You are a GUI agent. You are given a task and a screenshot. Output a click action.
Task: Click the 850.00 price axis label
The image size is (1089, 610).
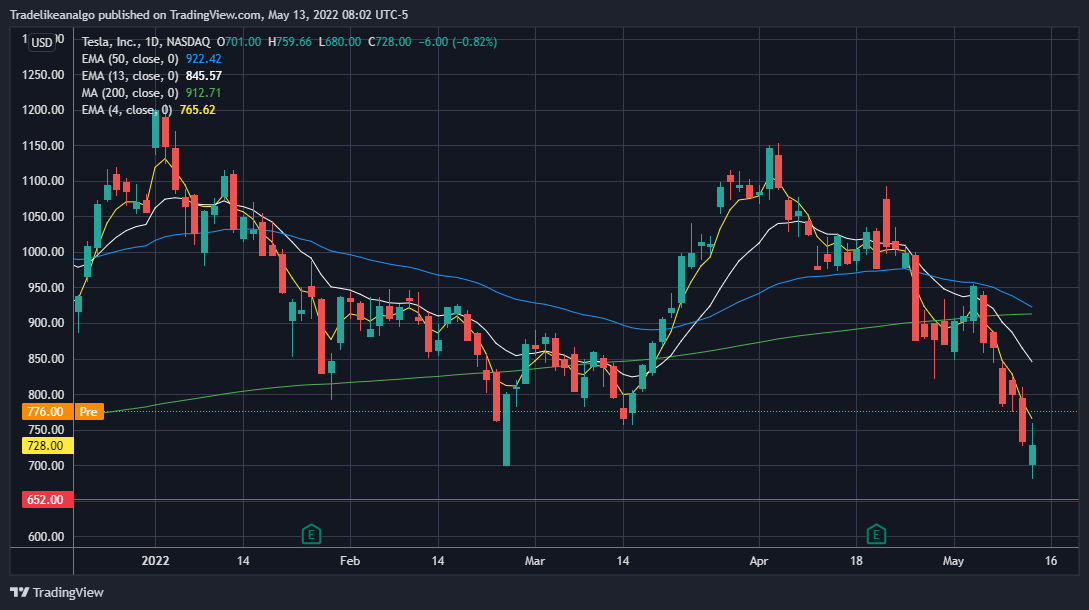pyautogui.click(x=46, y=359)
